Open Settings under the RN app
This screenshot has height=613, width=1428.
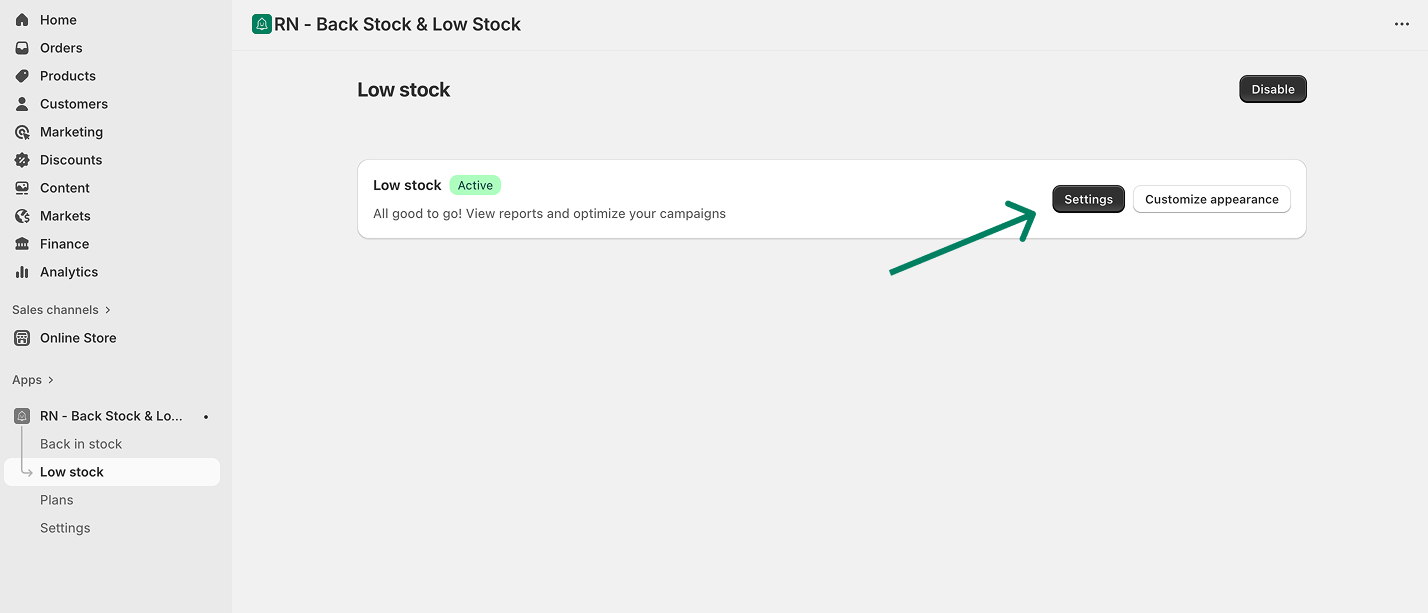click(65, 528)
